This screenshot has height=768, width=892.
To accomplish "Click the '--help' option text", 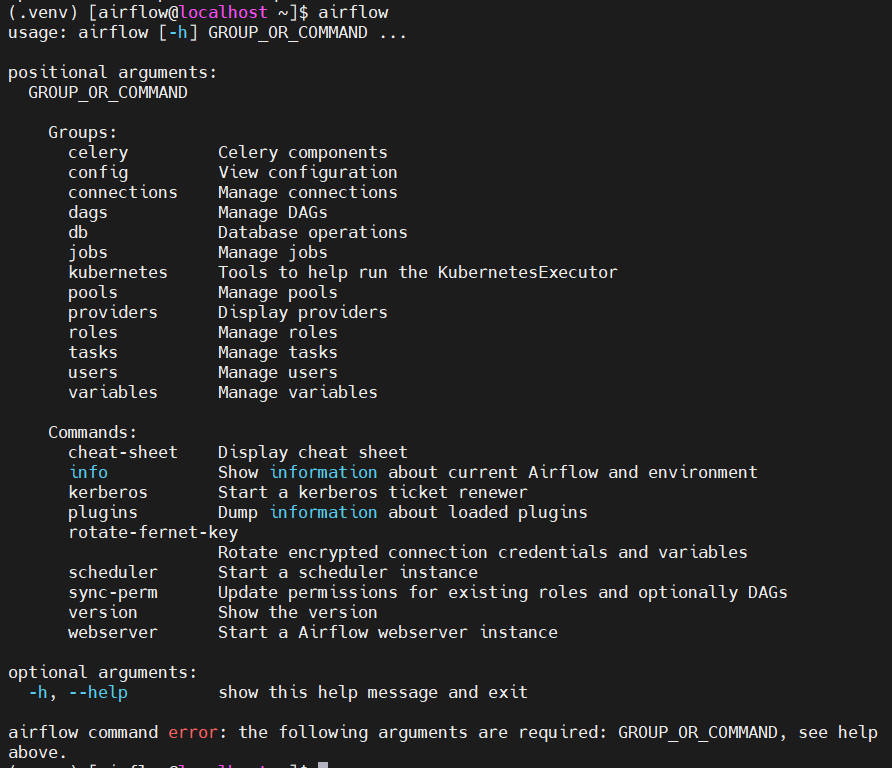I will pyautogui.click(x=98, y=693).
